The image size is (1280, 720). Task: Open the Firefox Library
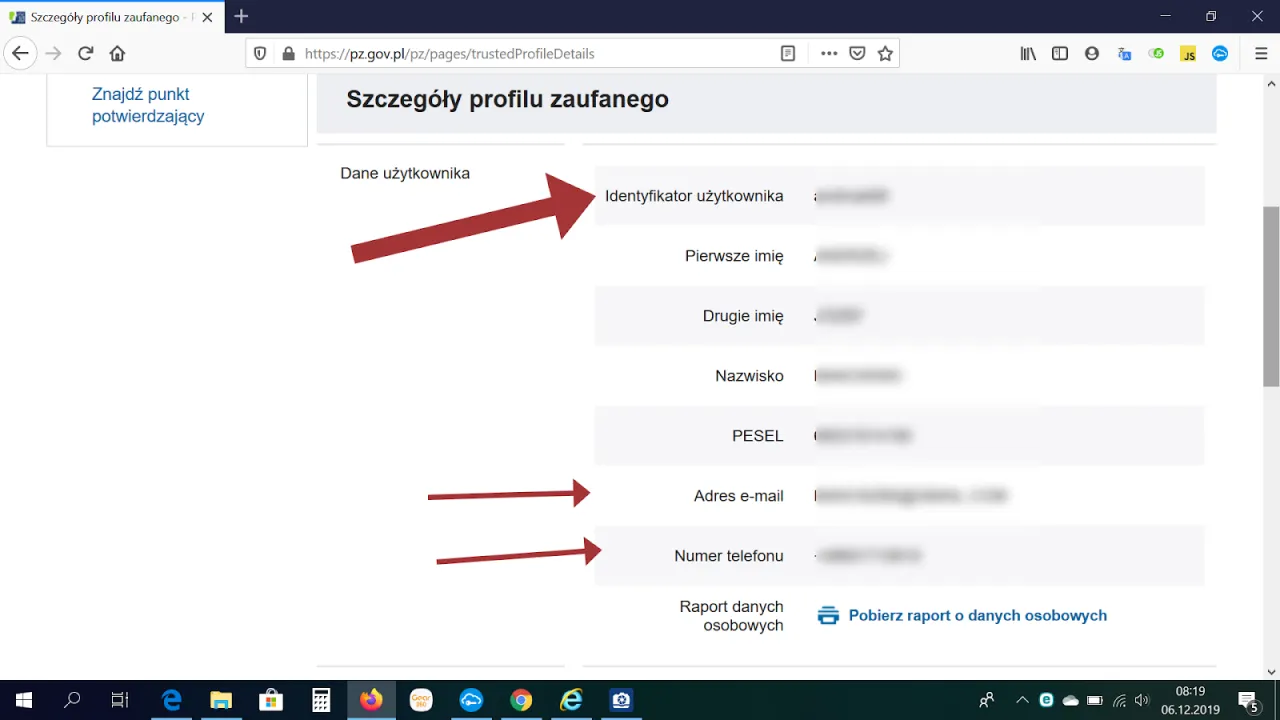tap(1027, 53)
